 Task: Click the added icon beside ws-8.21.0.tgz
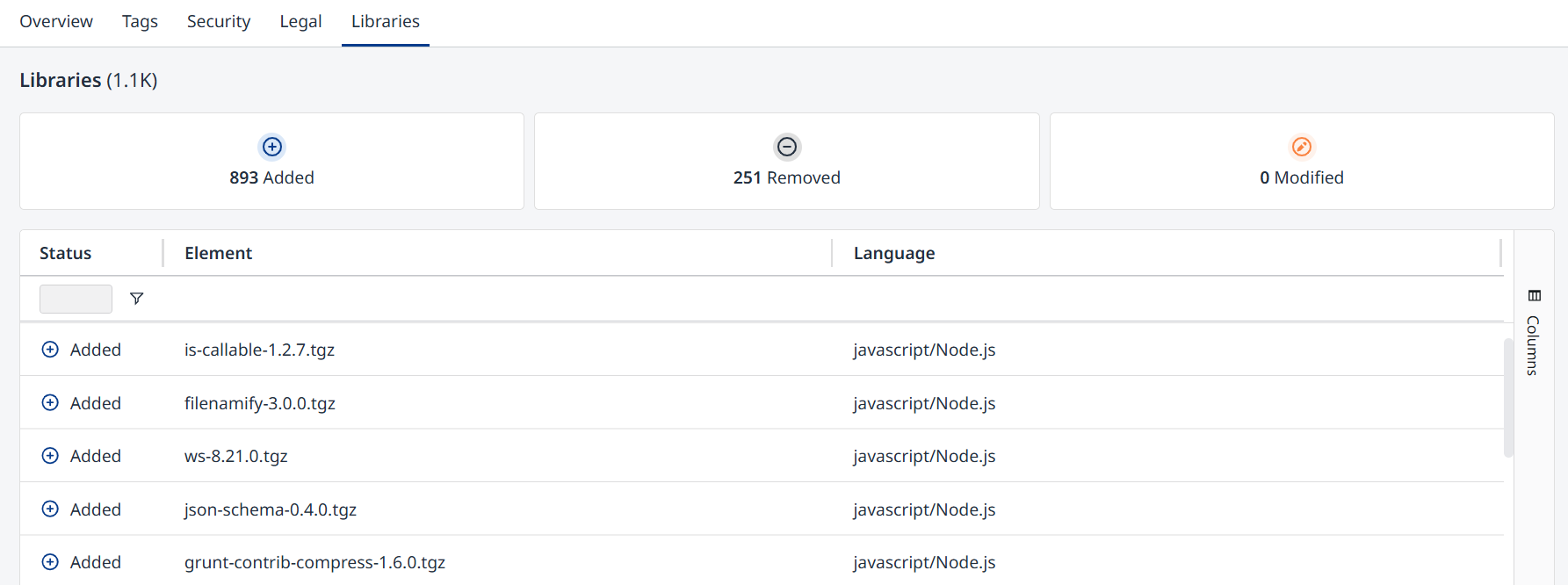50,456
